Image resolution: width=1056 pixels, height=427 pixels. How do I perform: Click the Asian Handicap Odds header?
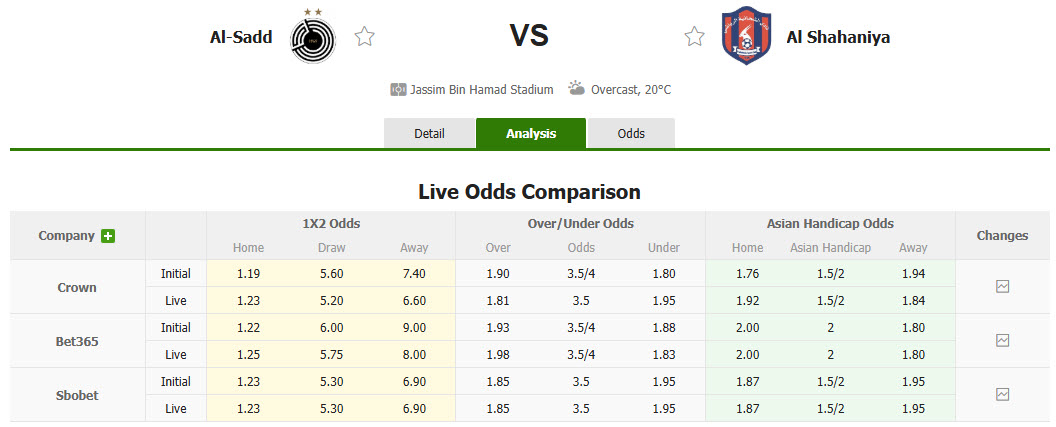pos(830,224)
